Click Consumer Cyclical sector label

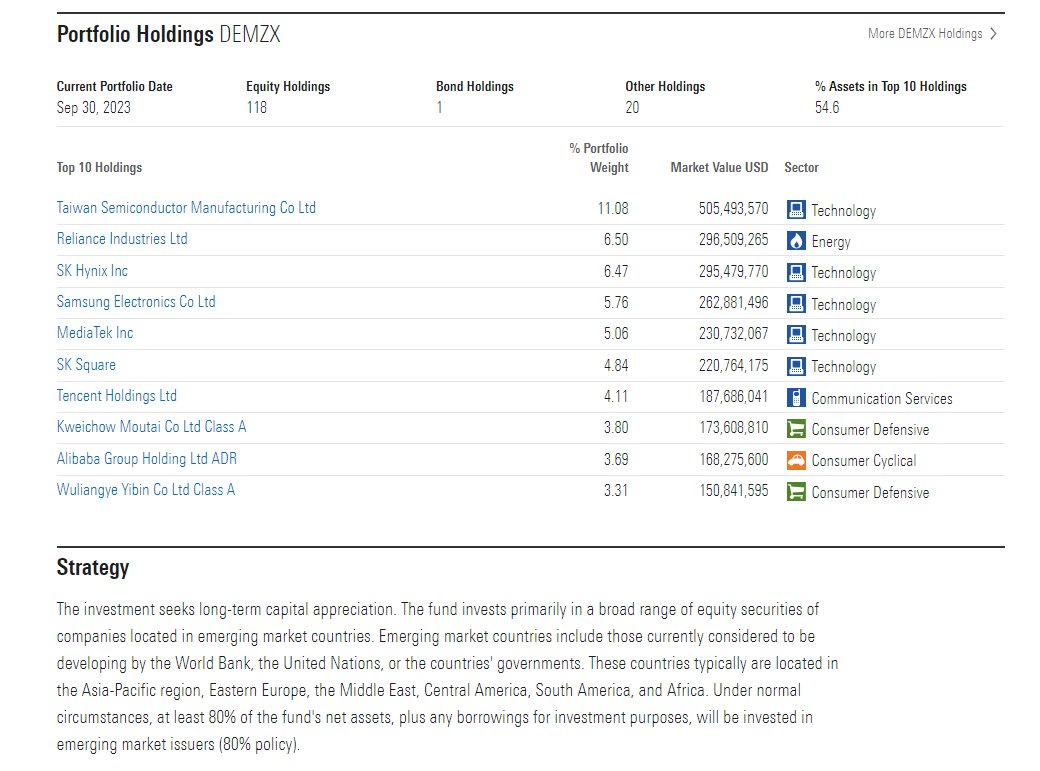pyautogui.click(x=864, y=461)
